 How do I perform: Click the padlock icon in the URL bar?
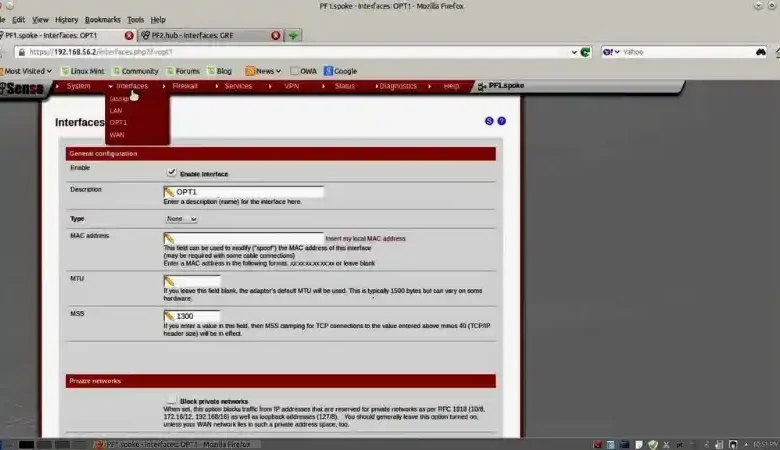pos(21,52)
